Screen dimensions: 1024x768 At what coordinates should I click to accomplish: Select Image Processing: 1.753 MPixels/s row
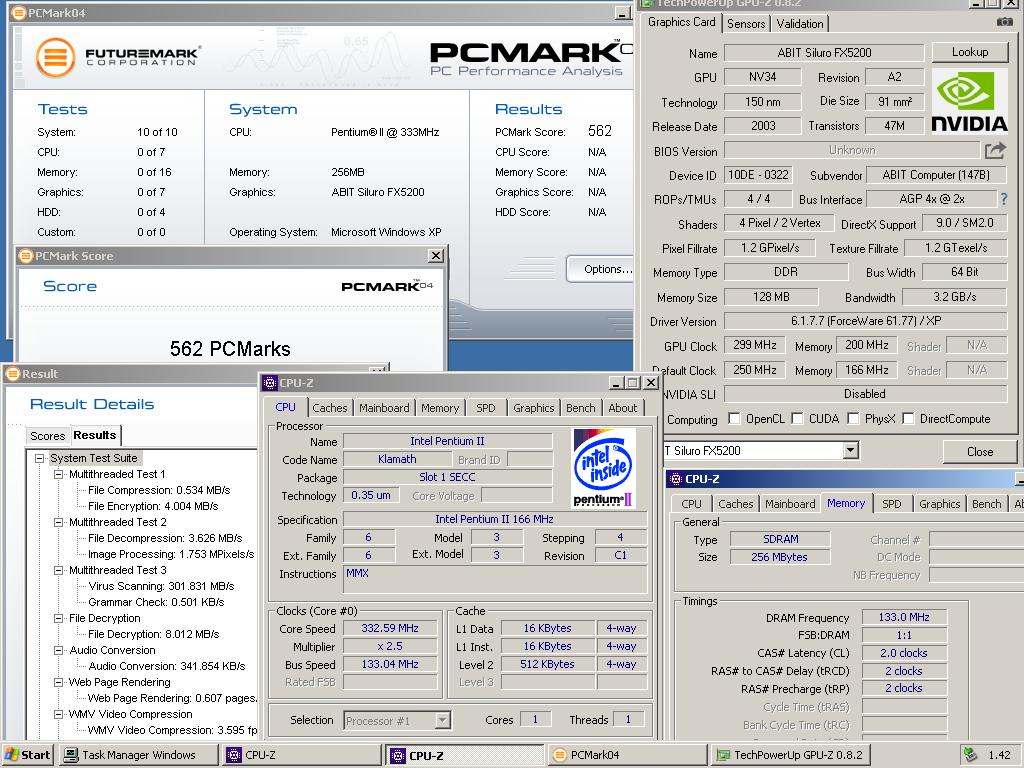(170, 554)
